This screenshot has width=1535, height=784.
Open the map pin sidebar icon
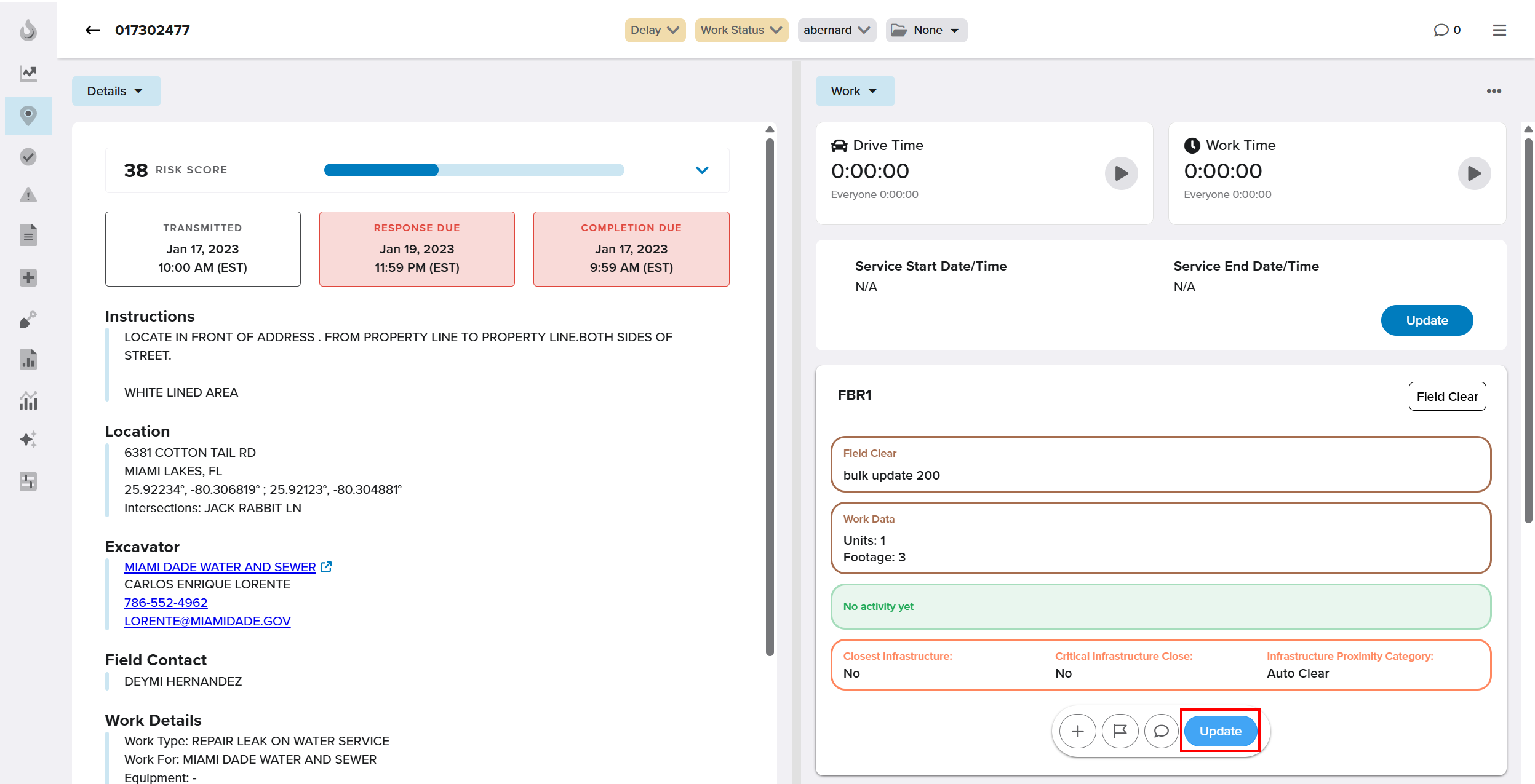[28, 116]
